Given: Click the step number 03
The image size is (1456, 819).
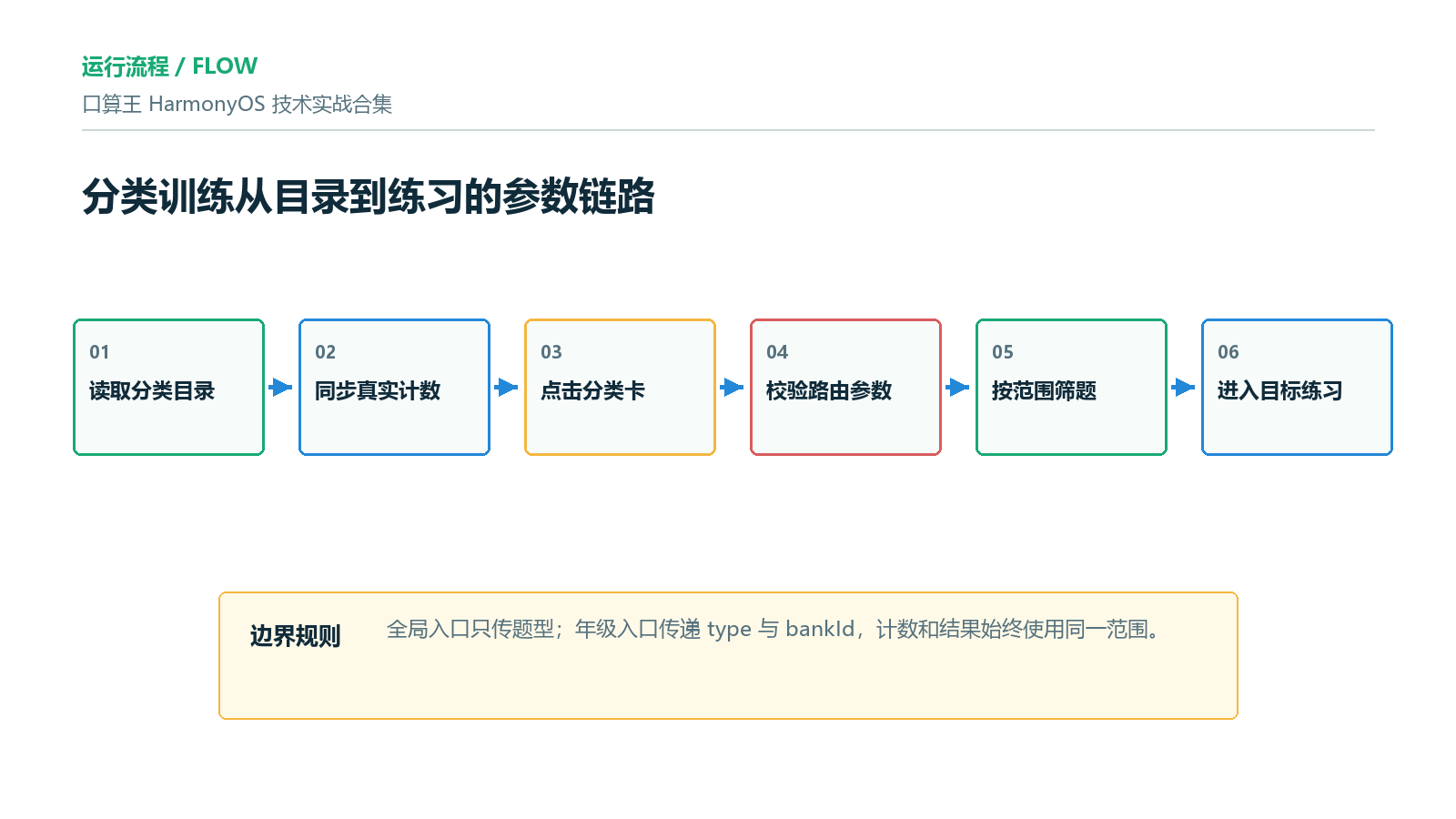Looking at the screenshot, I should click(551, 352).
